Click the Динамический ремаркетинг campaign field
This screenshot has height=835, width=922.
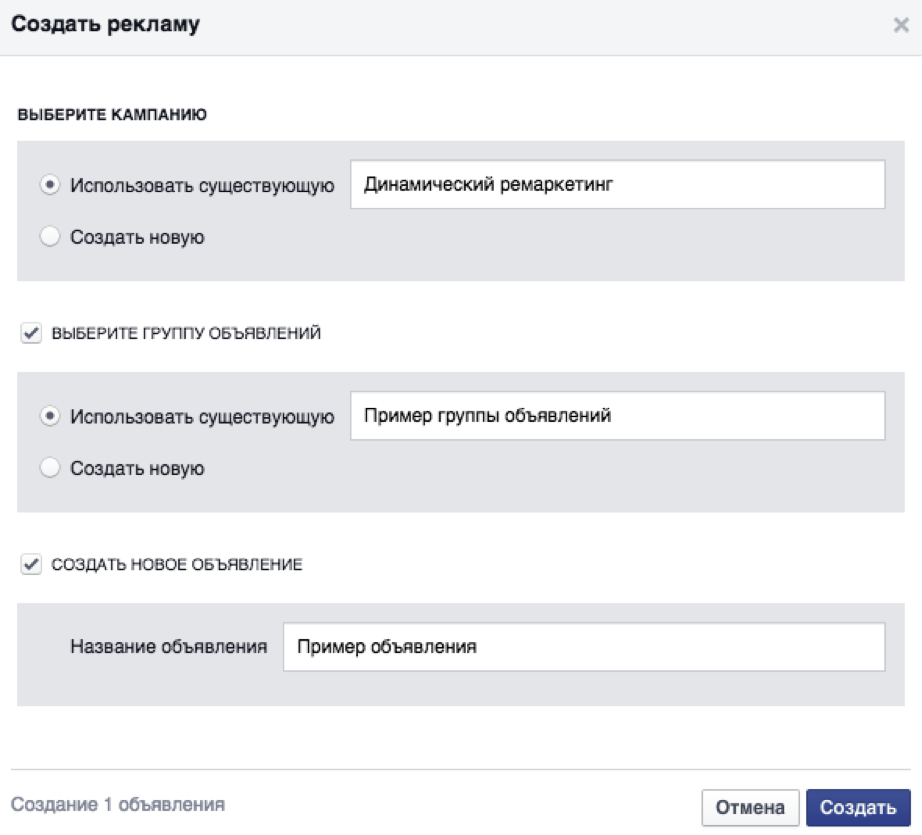[x=617, y=184]
